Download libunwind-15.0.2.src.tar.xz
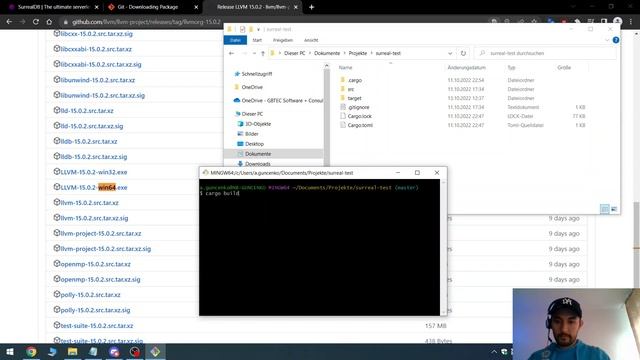 coord(98,80)
